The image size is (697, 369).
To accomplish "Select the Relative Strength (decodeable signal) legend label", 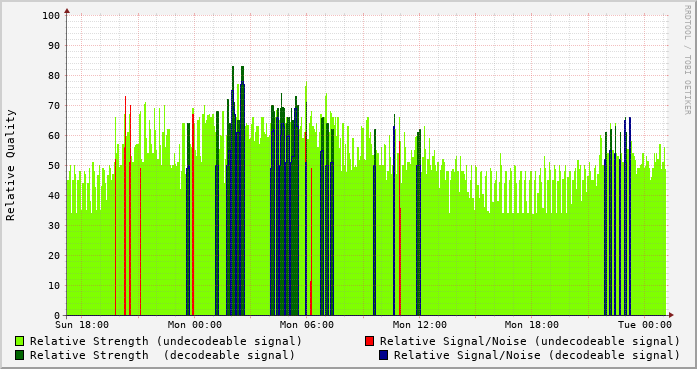I will tap(162, 355).
